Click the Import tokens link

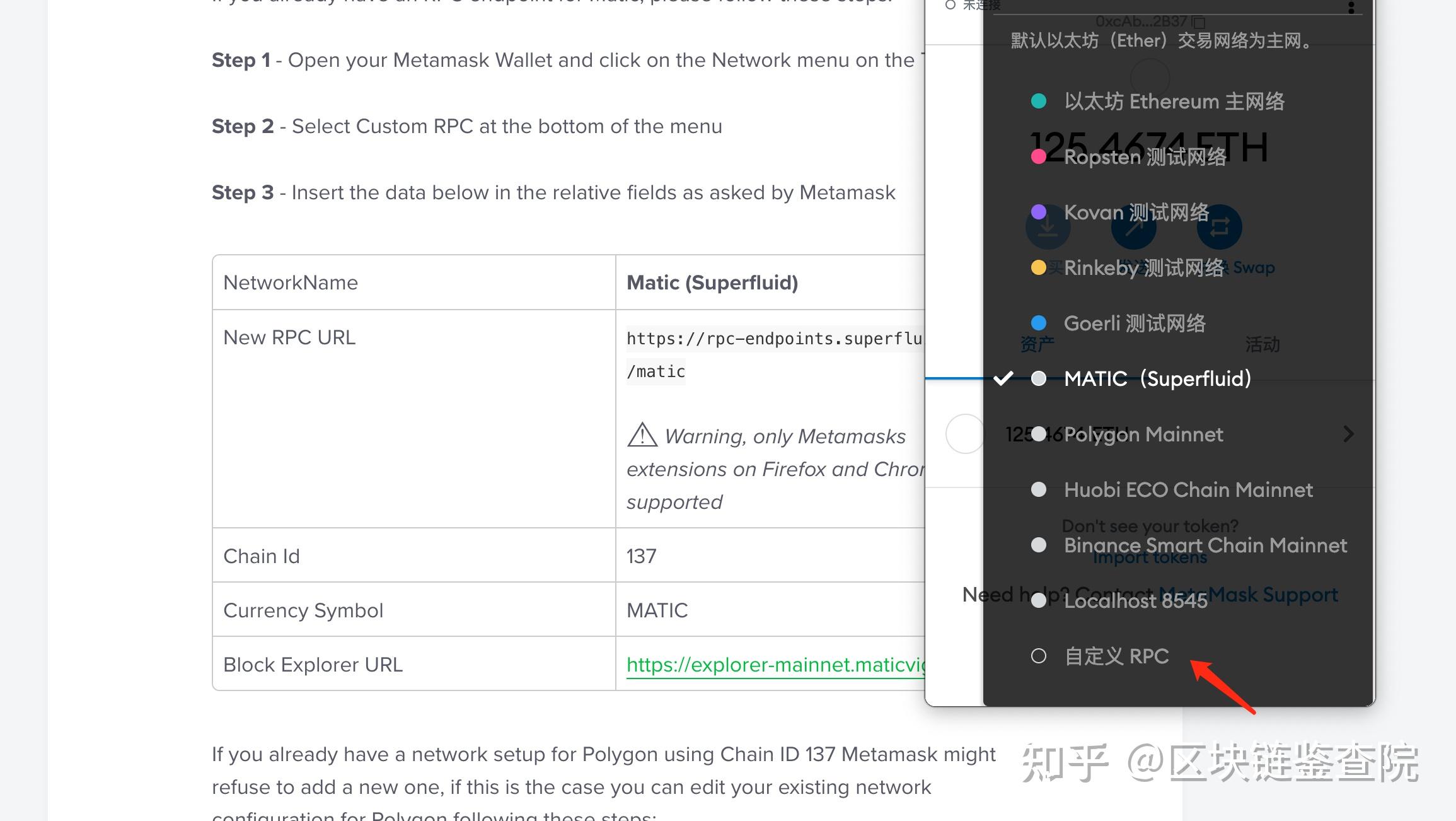(x=1150, y=557)
